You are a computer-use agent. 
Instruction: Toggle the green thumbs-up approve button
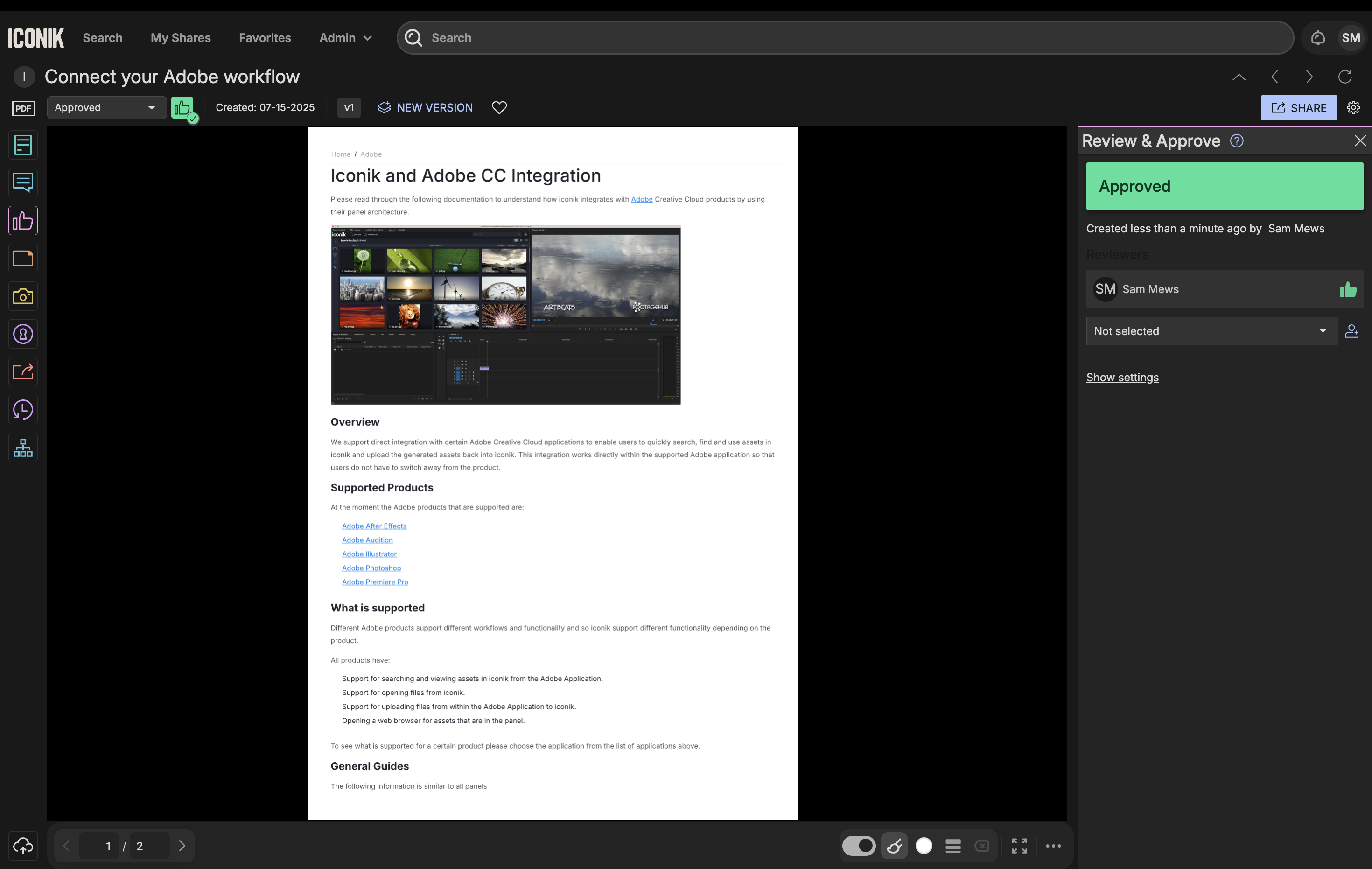182,108
